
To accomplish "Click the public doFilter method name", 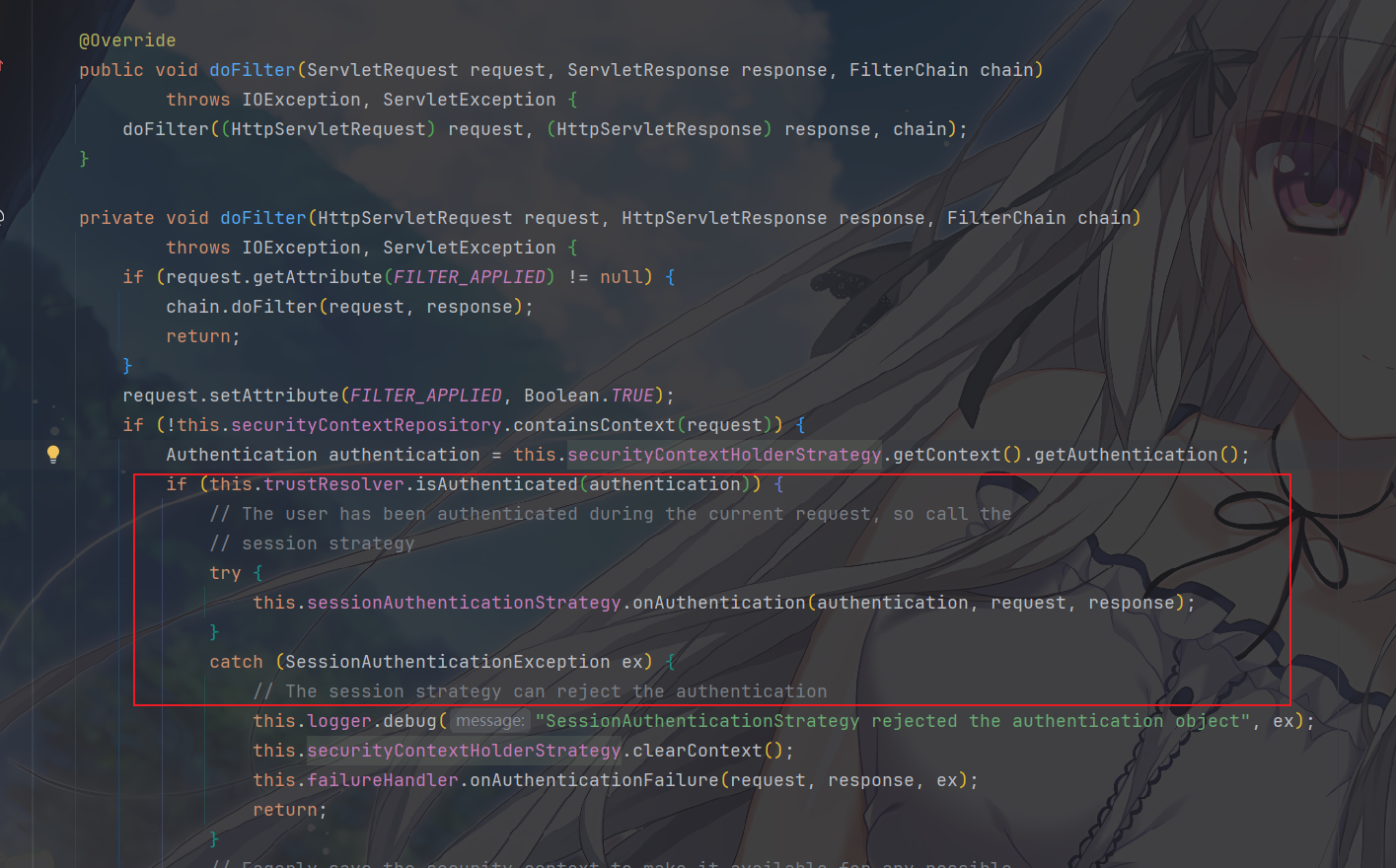I will point(253,70).
